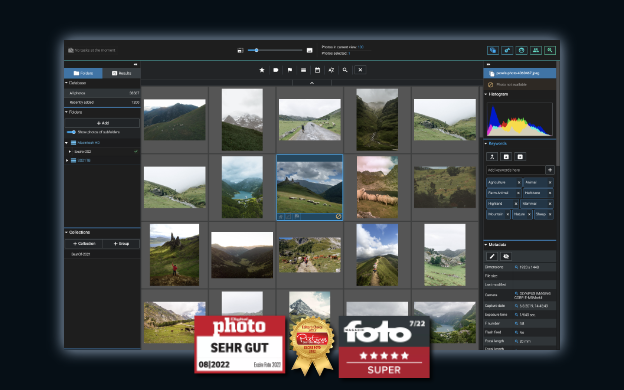Search by Exposure time magnifier icon
The width and height of the screenshot is (624, 390).
[517, 314]
